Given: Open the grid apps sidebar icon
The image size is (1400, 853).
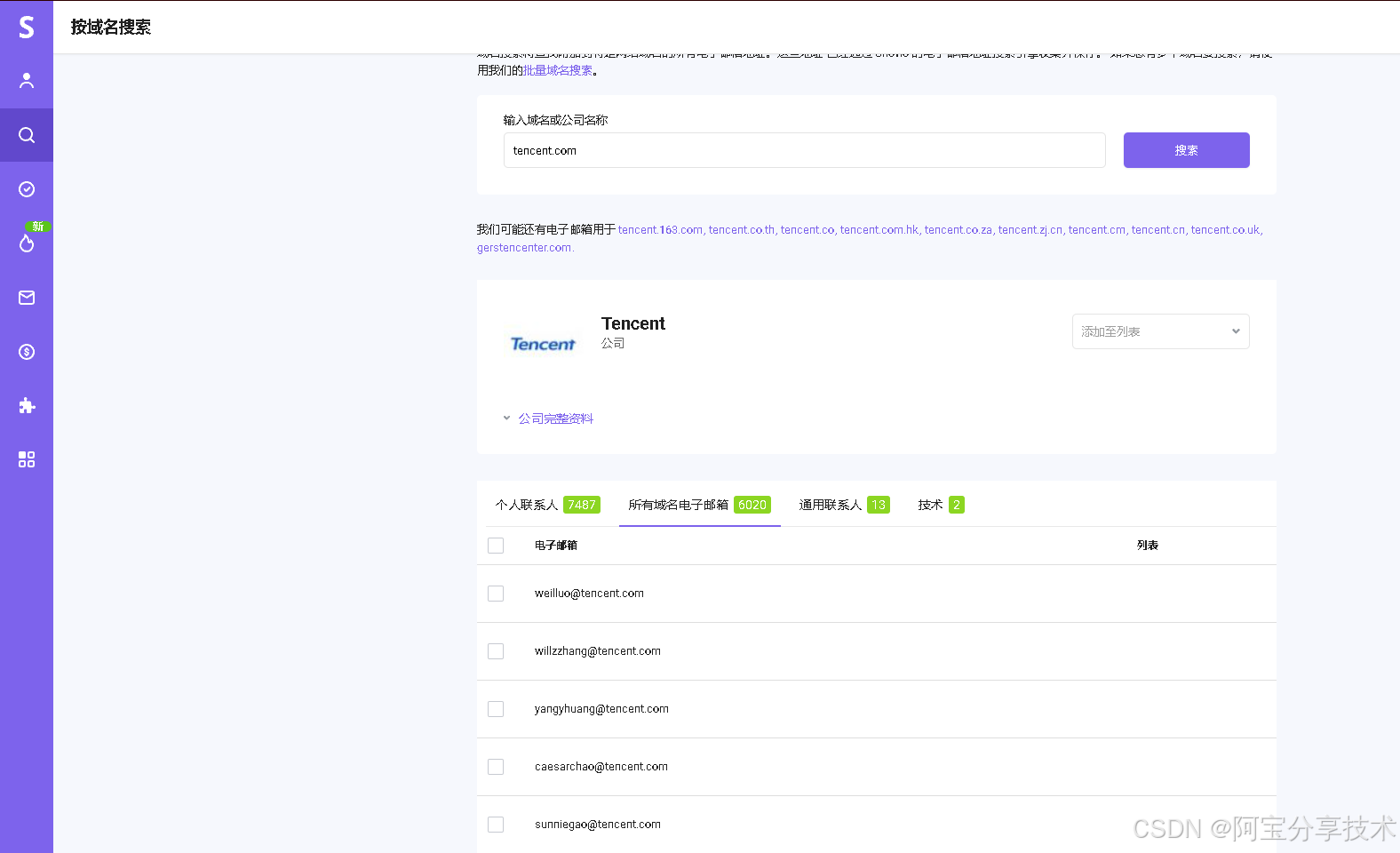Looking at the screenshot, I should (x=27, y=459).
